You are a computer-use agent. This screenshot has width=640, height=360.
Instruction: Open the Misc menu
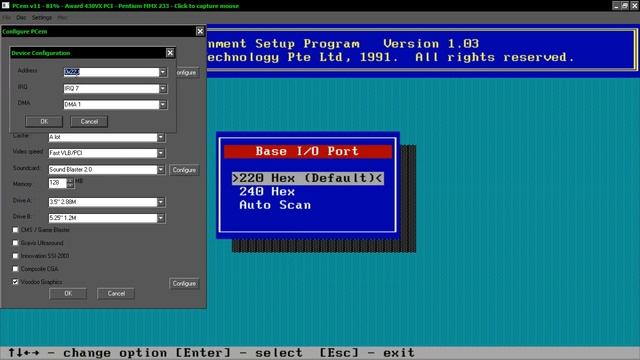click(x=62, y=18)
